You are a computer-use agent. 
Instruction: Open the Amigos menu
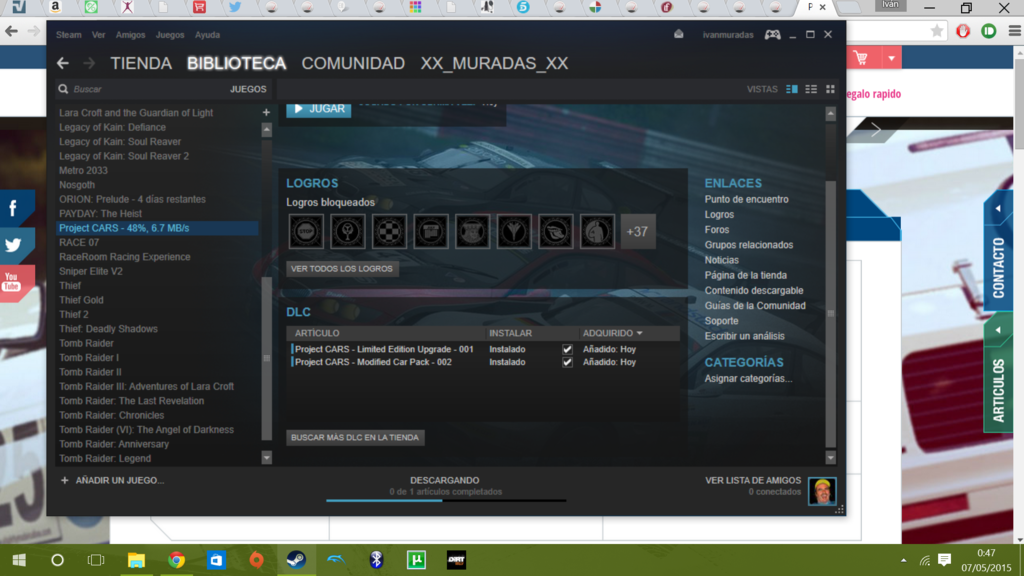131,35
